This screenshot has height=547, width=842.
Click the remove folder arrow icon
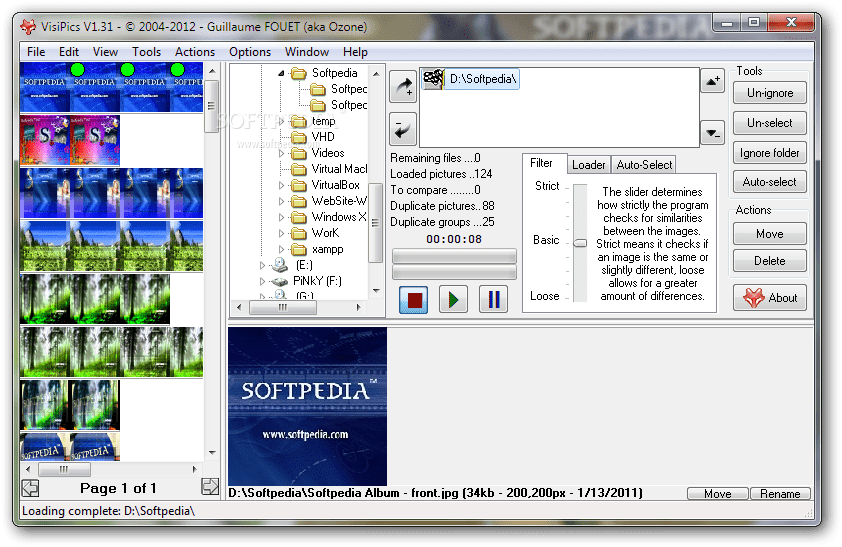point(402,129)
